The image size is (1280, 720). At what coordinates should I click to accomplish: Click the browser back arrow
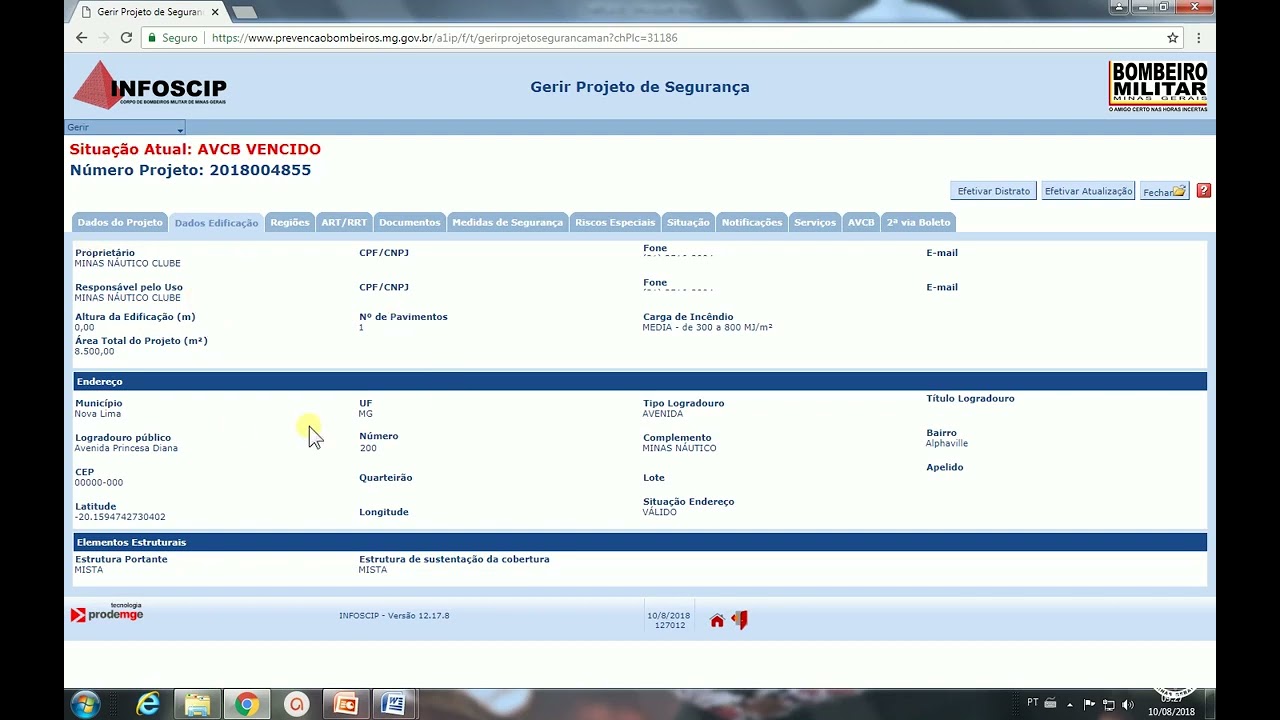coord(81,38)
